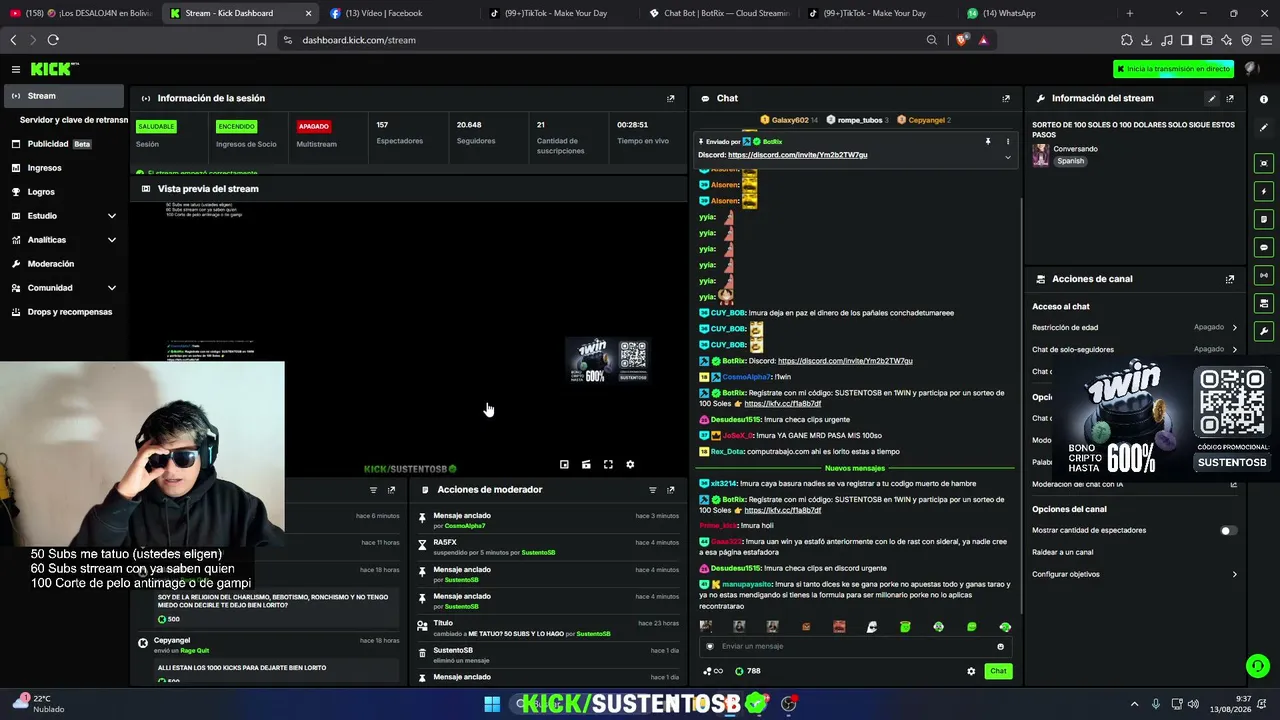Open the stream preview settings gear
The height and width of the screenshot is (720, 1280).
630,464
